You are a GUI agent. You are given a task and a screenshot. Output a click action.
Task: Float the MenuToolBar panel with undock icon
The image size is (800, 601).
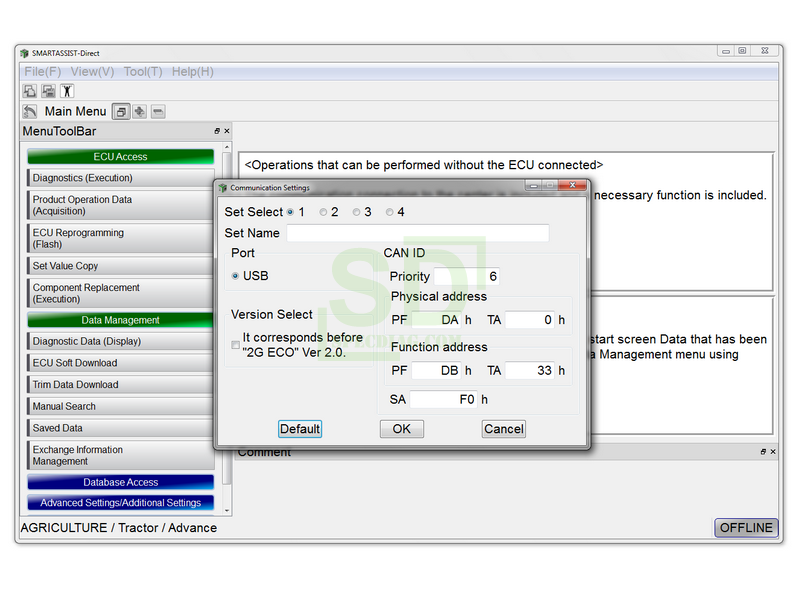coord(217,131)
